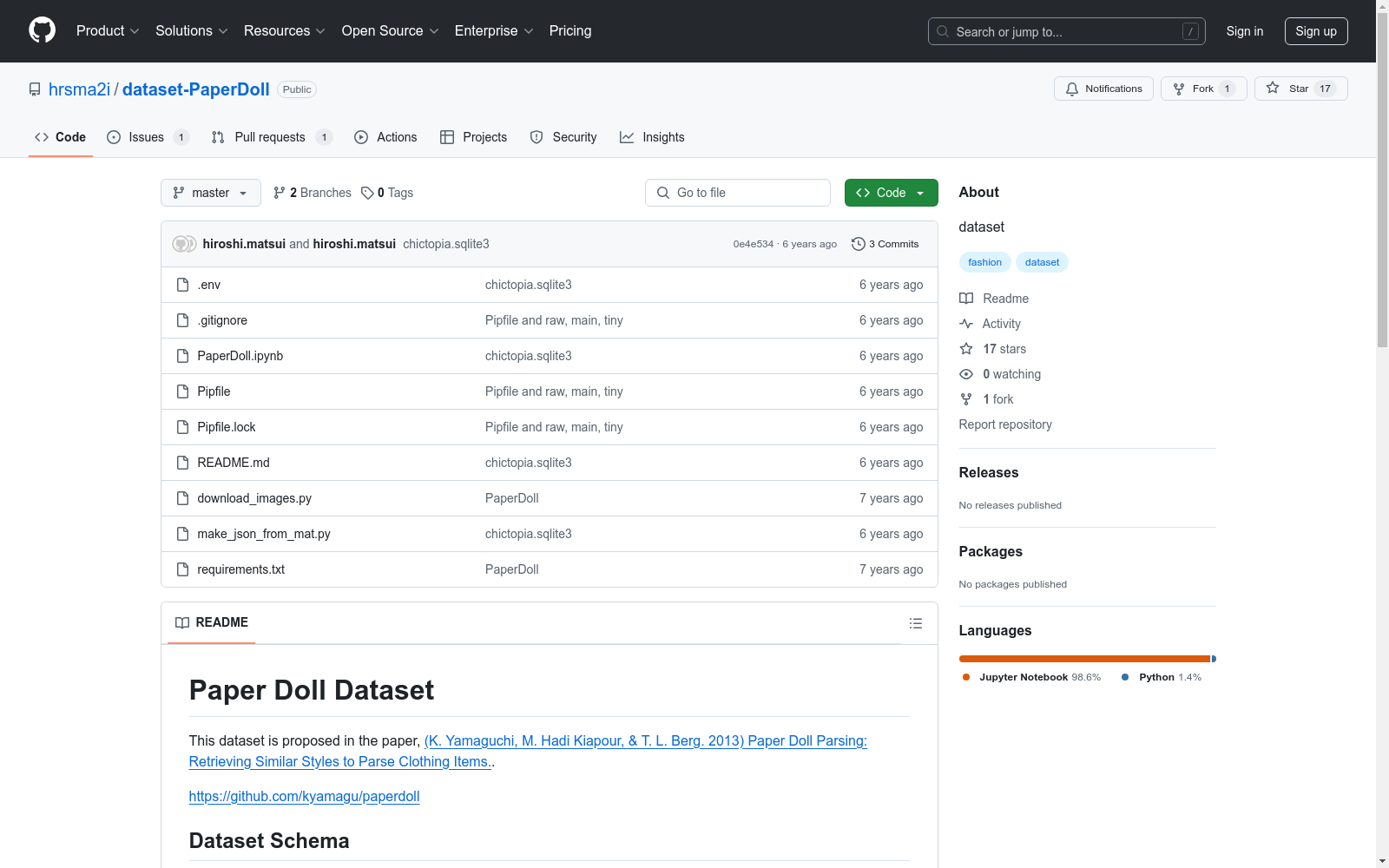The image size is (1389, 868).
Task: Open the hrsma2i user profile link
Action: click(79, 89)
